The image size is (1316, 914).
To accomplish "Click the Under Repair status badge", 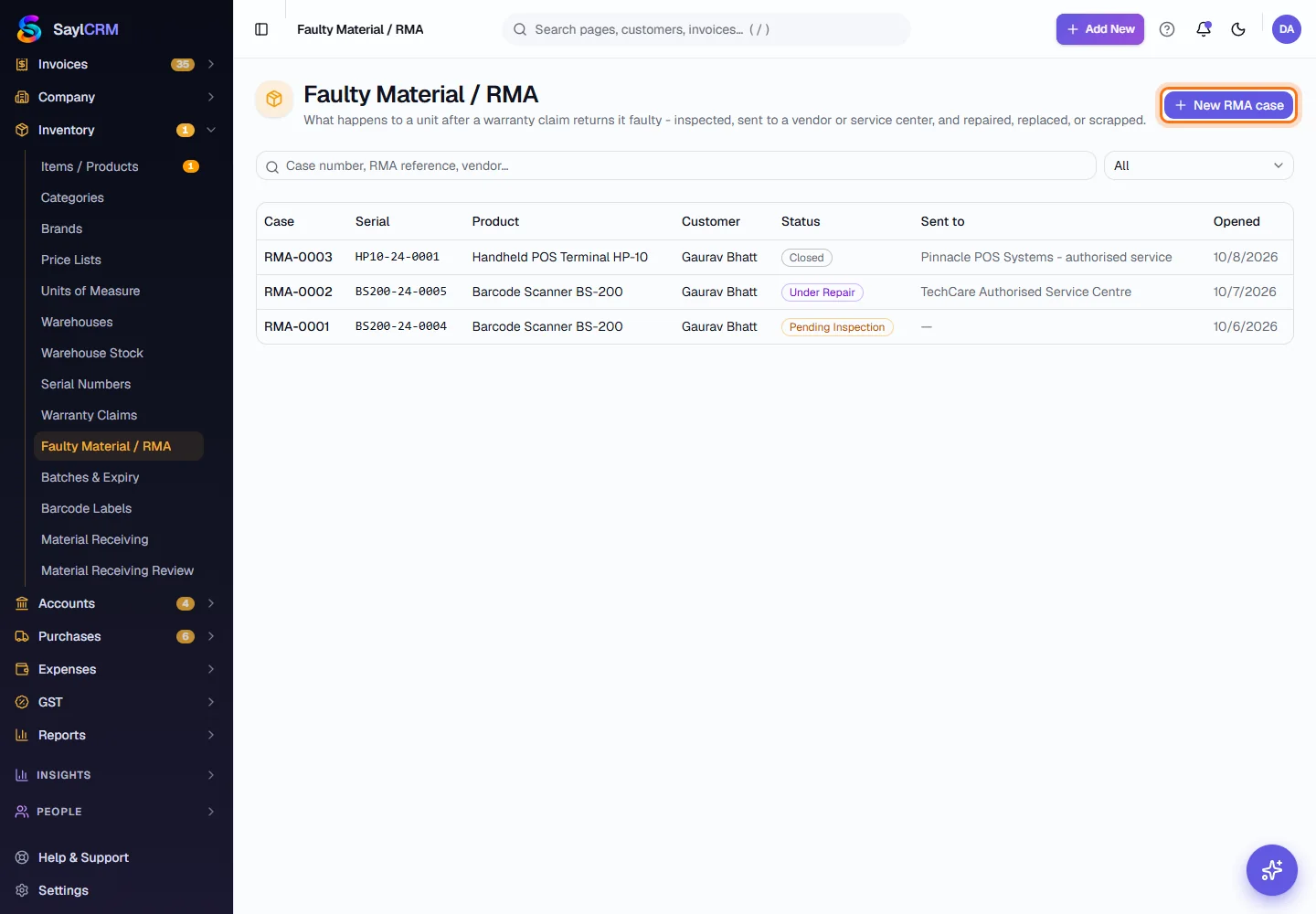I will tap(822, 292).
